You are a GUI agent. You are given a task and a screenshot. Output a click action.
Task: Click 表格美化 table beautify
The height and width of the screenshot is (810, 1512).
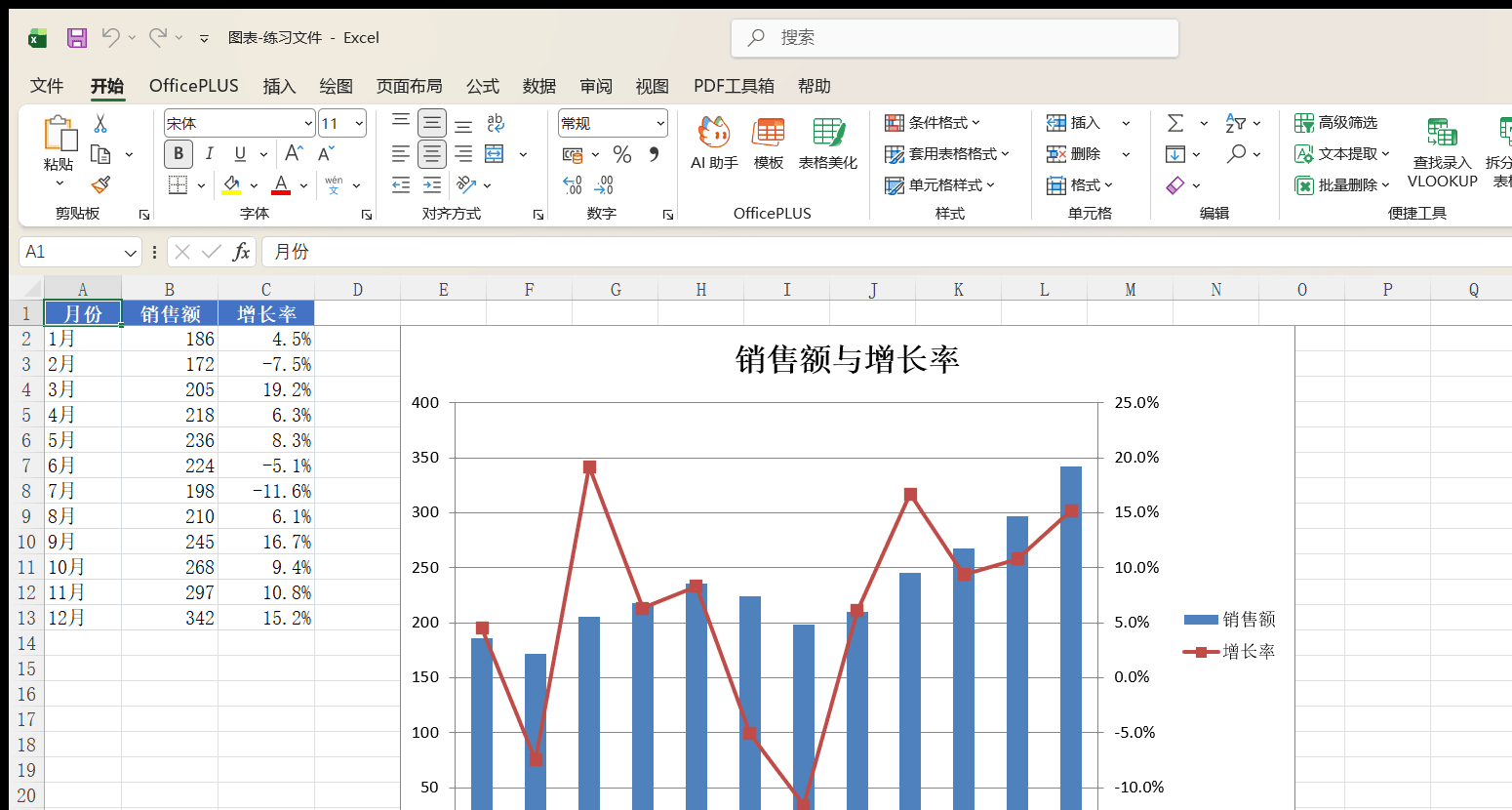[828, 142]
